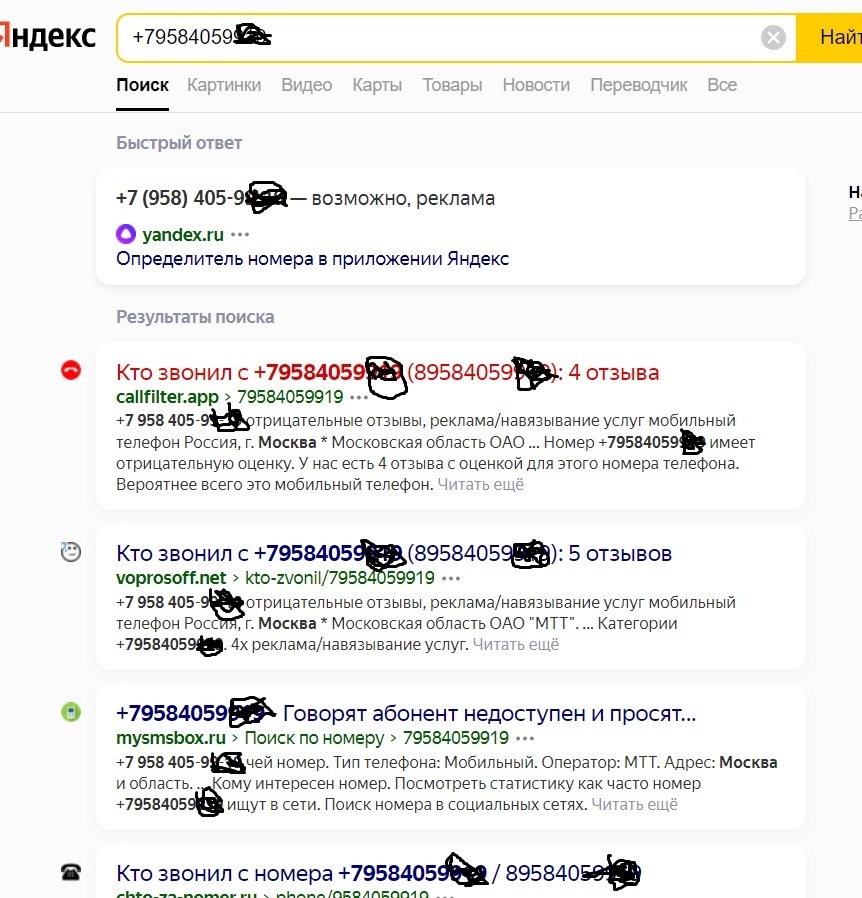
Task: Open the Переводчик tab
Action: [638, 85]
